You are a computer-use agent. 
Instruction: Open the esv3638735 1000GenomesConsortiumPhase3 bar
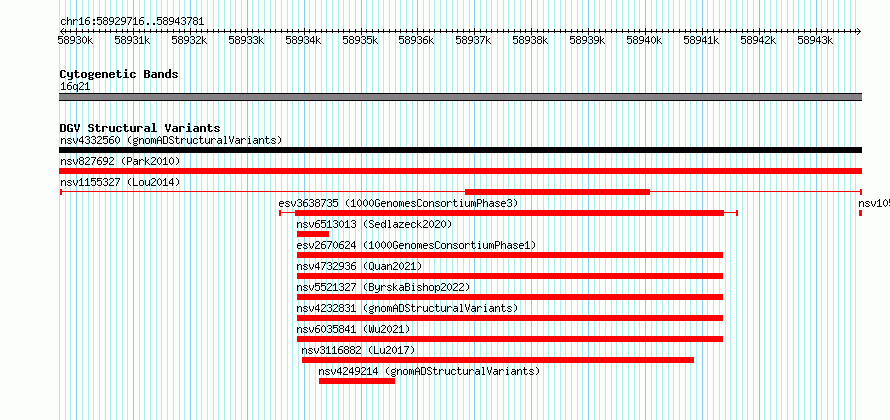[x=509, y=213]
